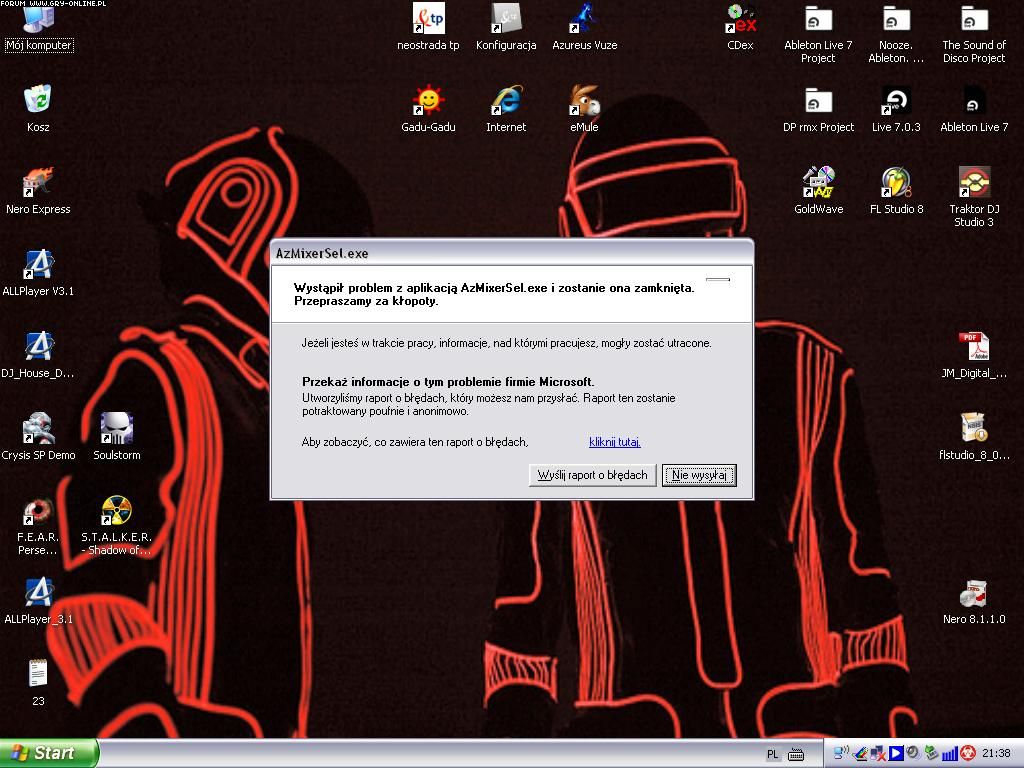Viewport: 1024px width, 768px height.
Task: Click the AzMixerSel.exe dialog title bar
Action: pyautogui.click(x=512, y=253)
